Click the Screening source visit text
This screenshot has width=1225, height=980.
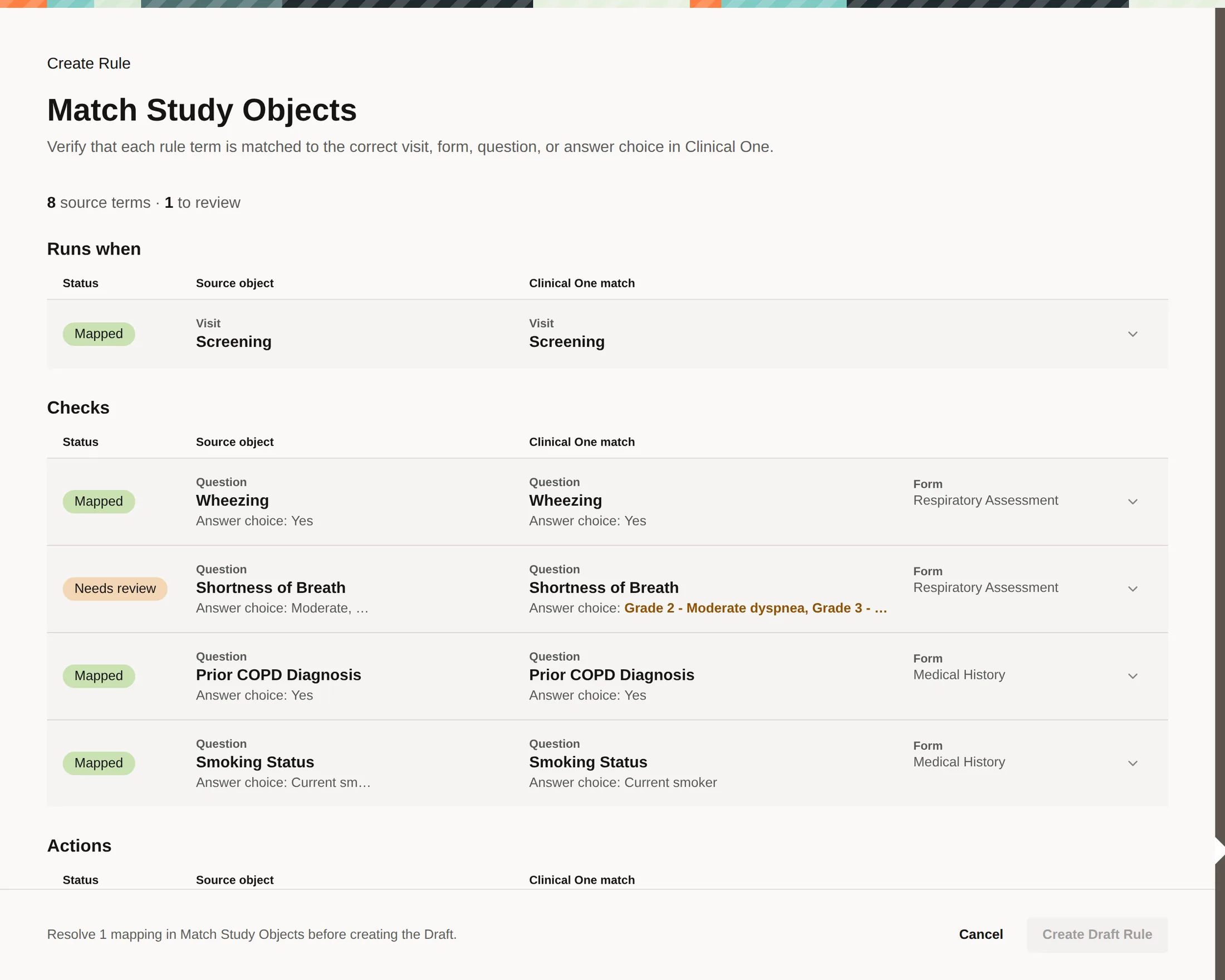[x=233, y=341]
